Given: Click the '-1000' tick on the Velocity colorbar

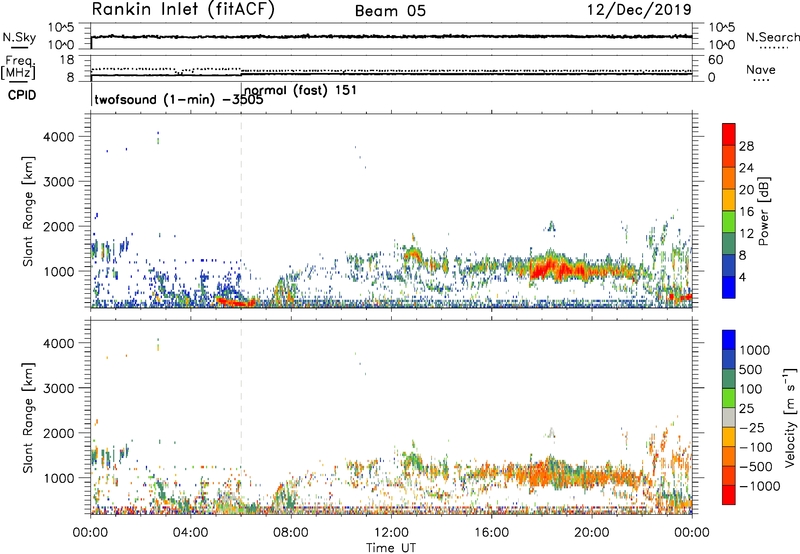Looking at the screenshot, I should [760, 486].
